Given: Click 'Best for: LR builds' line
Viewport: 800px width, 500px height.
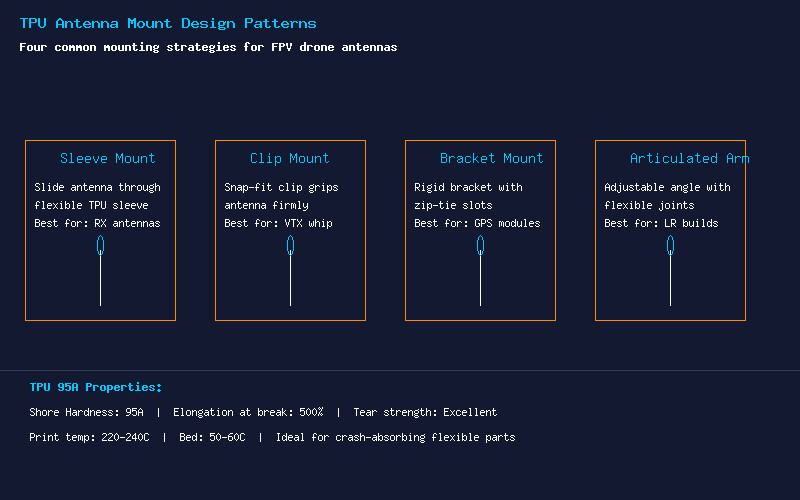Looking at the screenshot, I should click(x=661, y=223).
